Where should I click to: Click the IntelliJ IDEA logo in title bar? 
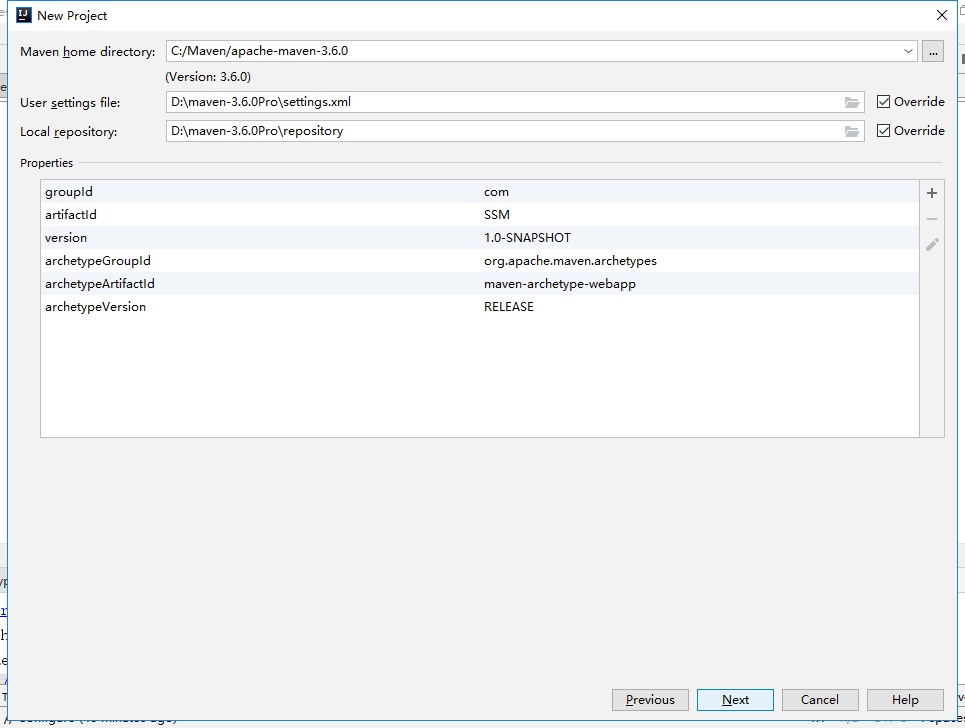pos(23,15)
